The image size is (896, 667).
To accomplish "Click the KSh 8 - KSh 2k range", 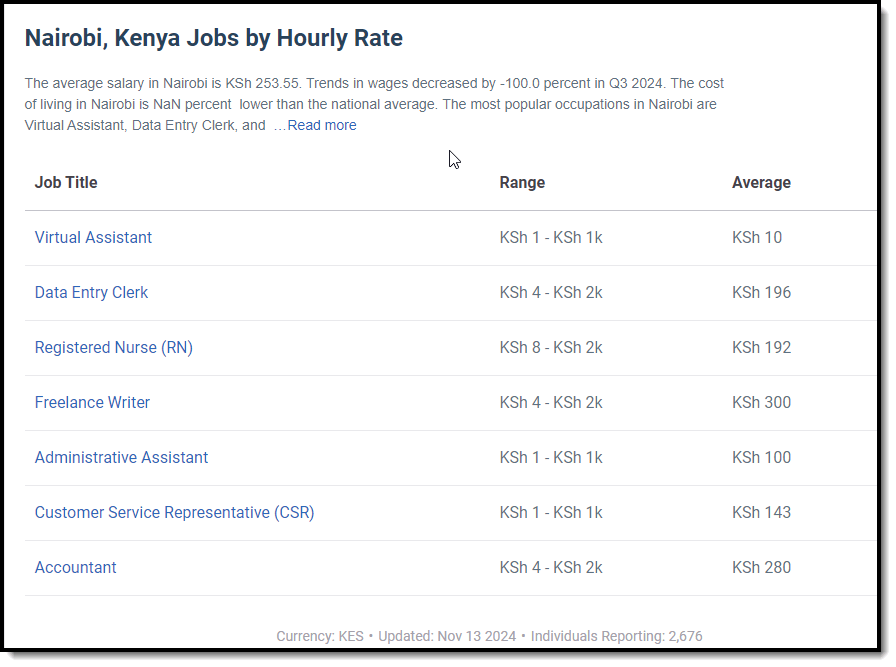I will click(551, 348).
